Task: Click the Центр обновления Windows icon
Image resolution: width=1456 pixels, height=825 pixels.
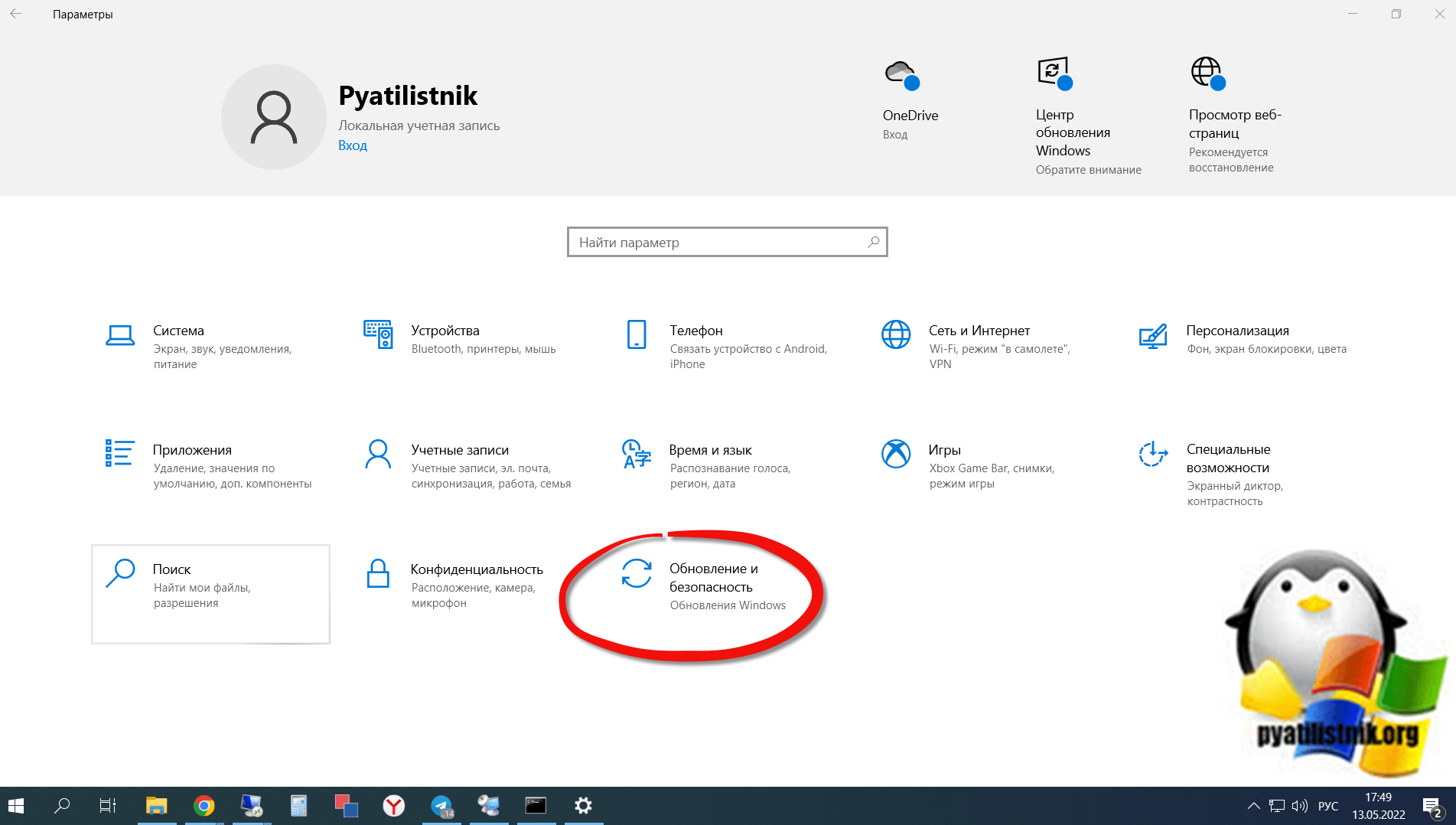Action: point(1054,73)
